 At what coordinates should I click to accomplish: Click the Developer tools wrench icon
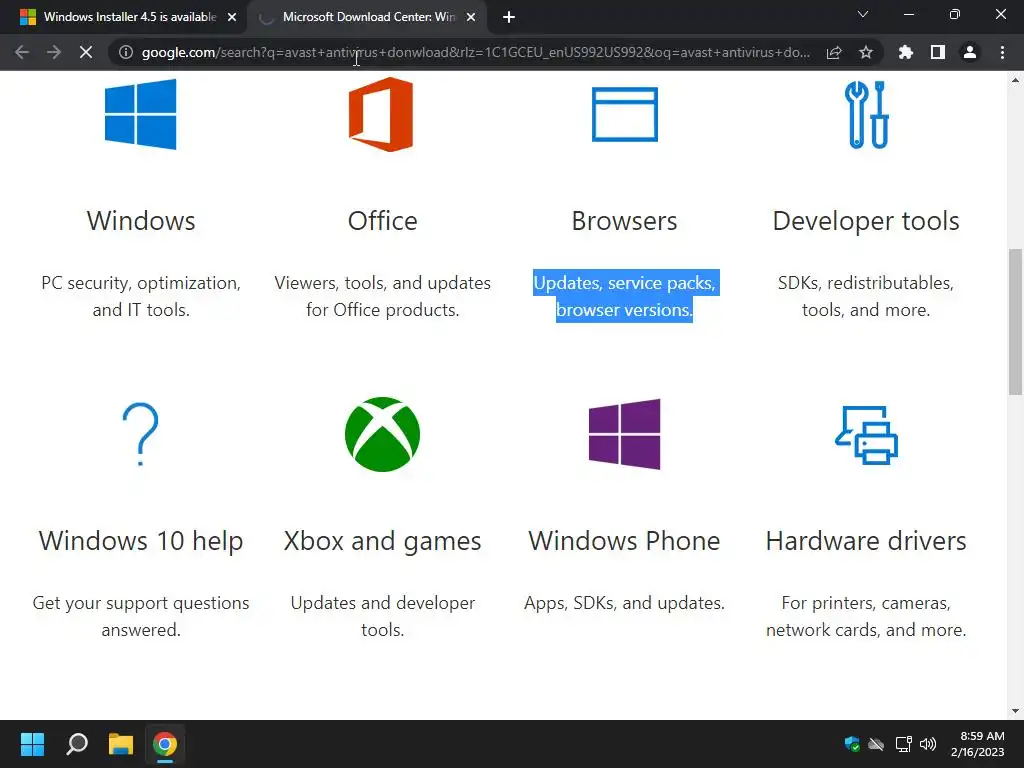pyautogui.click(x=867, y=114)
